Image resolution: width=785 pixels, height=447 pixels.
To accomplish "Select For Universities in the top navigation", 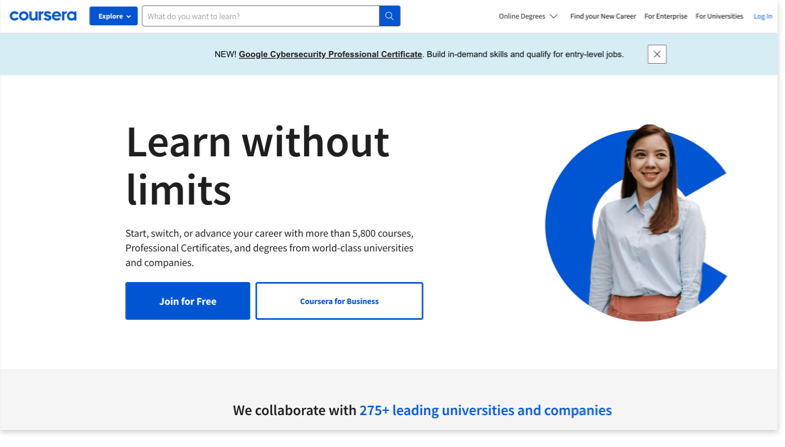I will point(719,16).
